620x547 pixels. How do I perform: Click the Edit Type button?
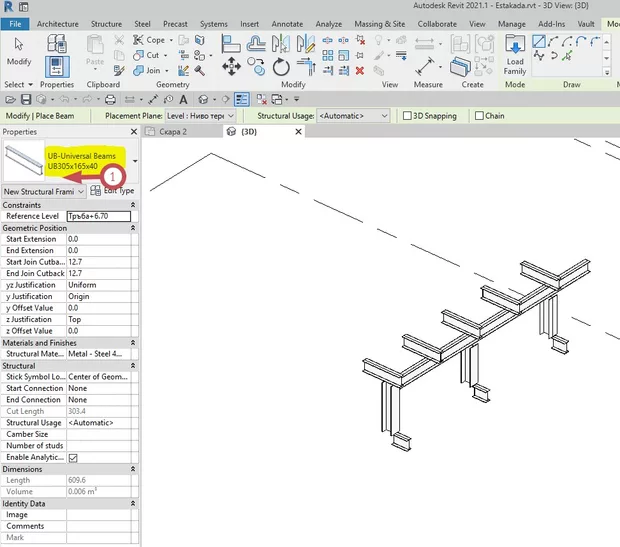[110, 190]
